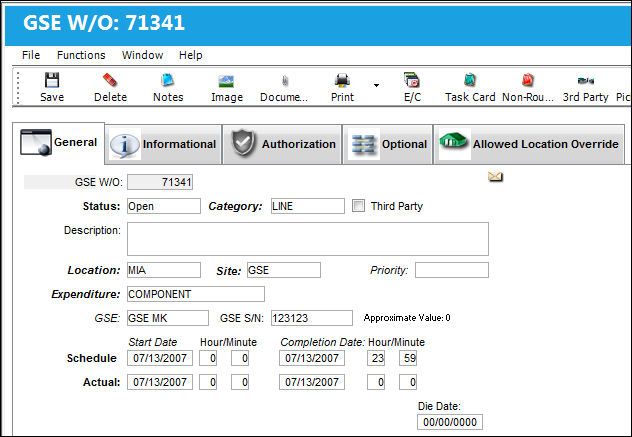This screenshot has width=632, height=437.
Task: Open the Window menu
Action: tap(142, 55)
